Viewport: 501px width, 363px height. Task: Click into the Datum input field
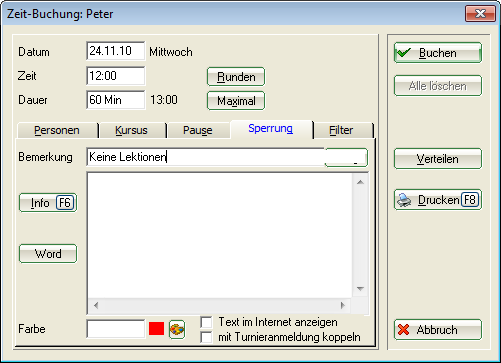click(x=116, y=51)
